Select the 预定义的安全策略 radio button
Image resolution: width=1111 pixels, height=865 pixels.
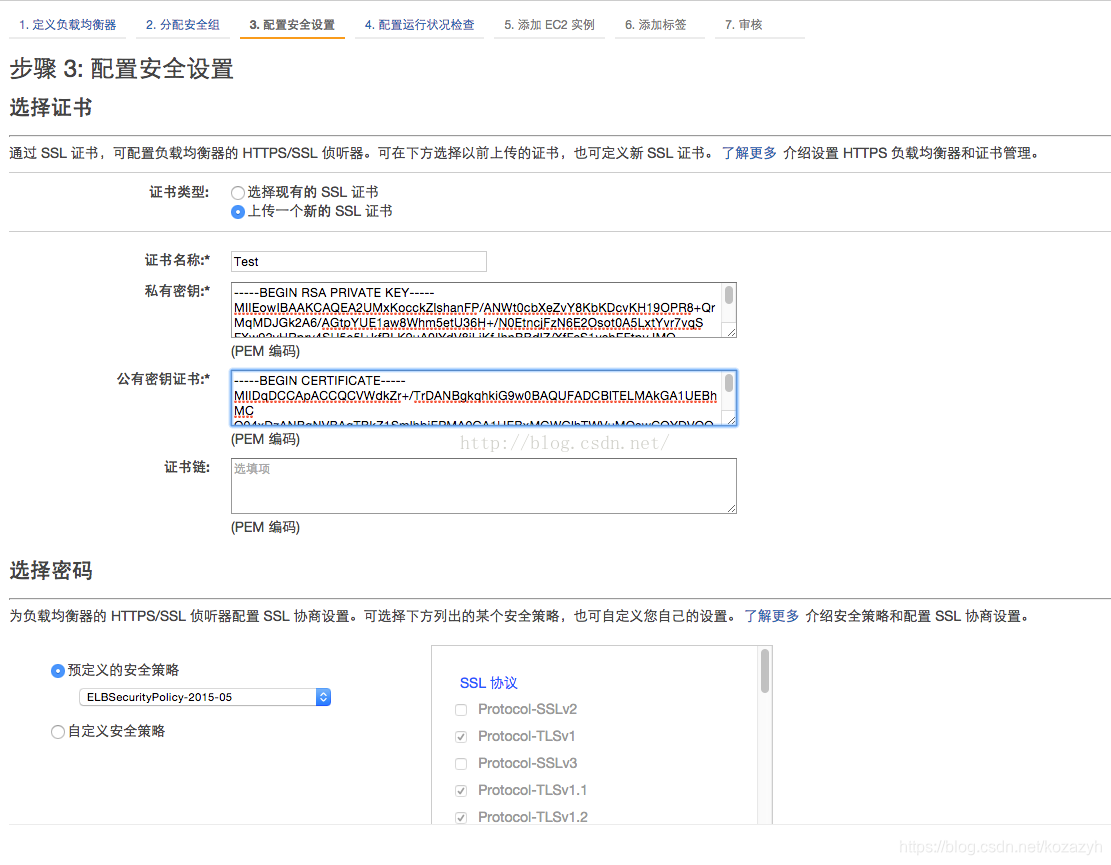[58, 671]
